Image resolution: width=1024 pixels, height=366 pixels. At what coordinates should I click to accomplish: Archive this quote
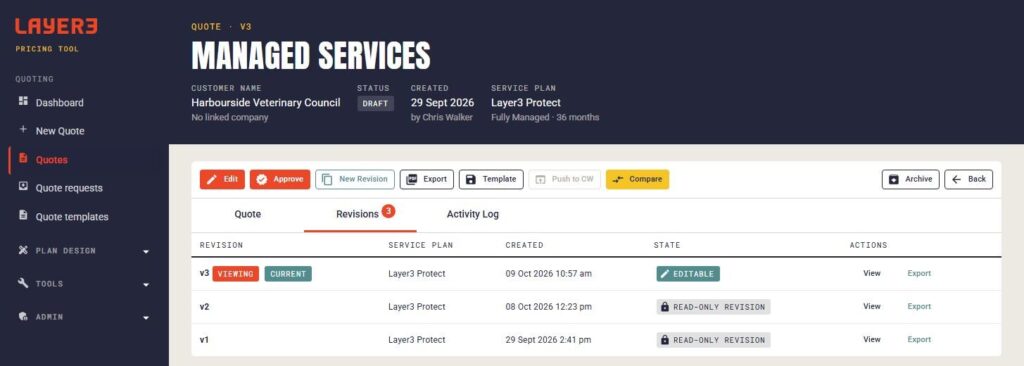[910, 179]
